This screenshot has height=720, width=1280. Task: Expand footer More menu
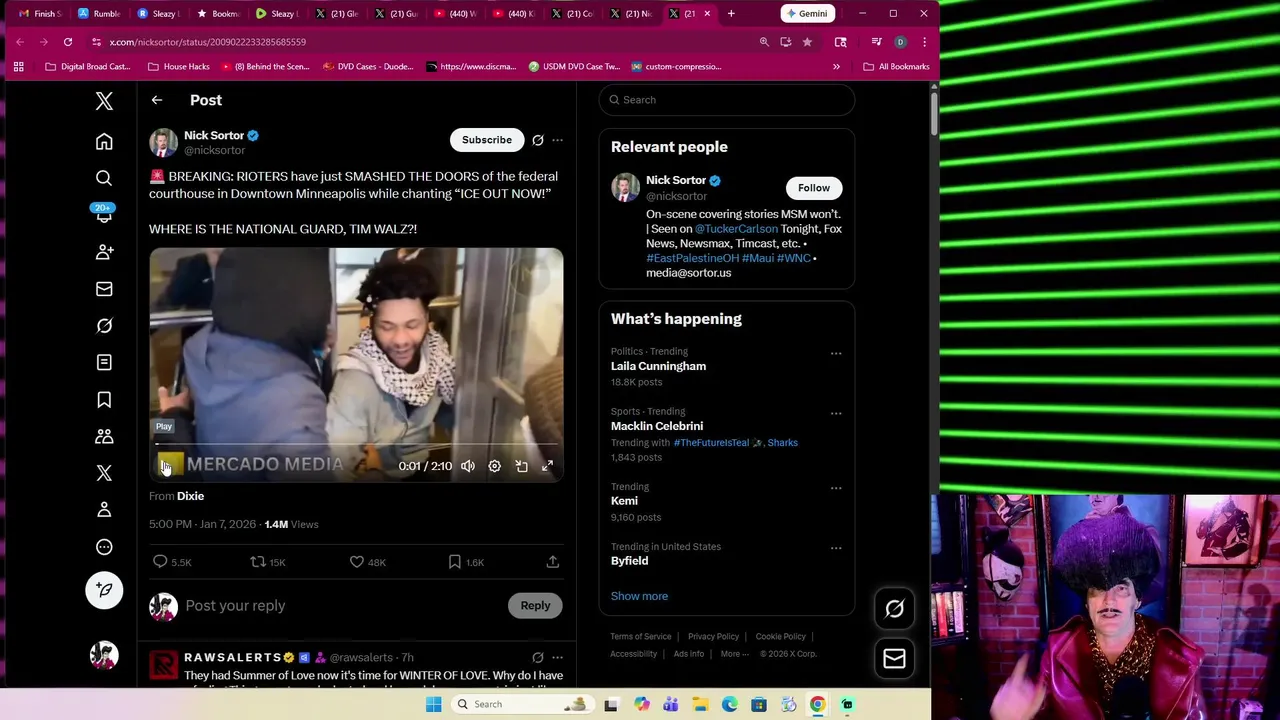click(x=734, y=654)
